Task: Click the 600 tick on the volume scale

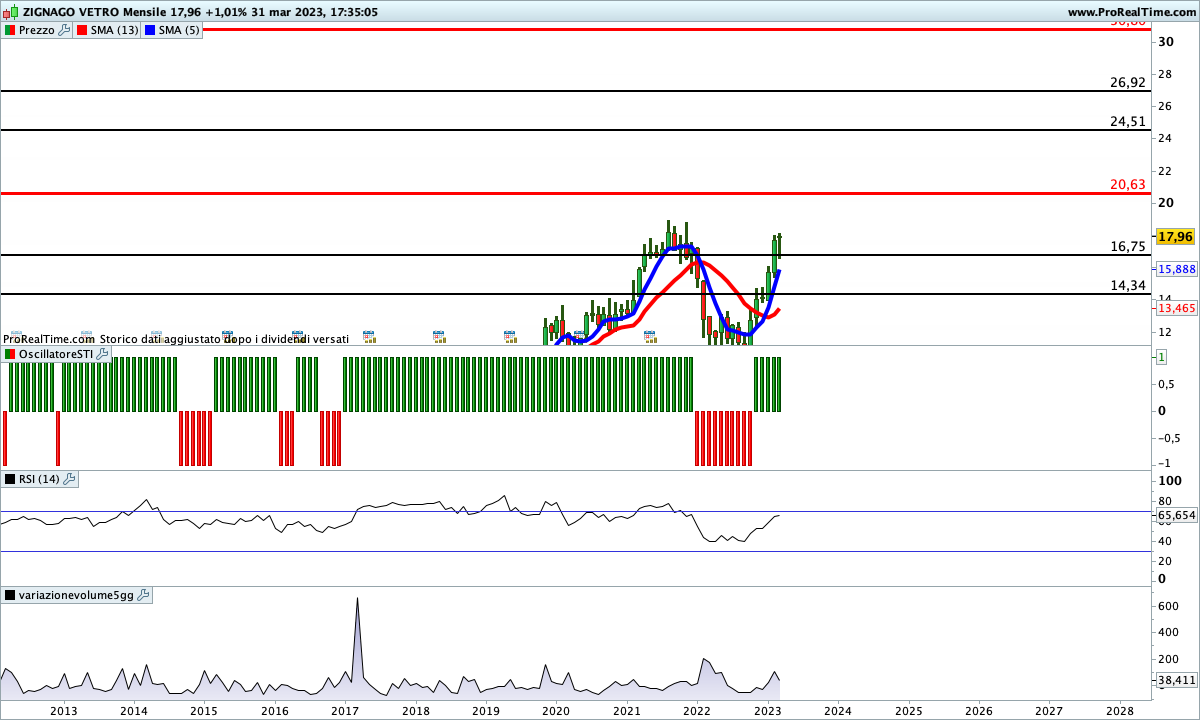Action: click(1169, 606)
